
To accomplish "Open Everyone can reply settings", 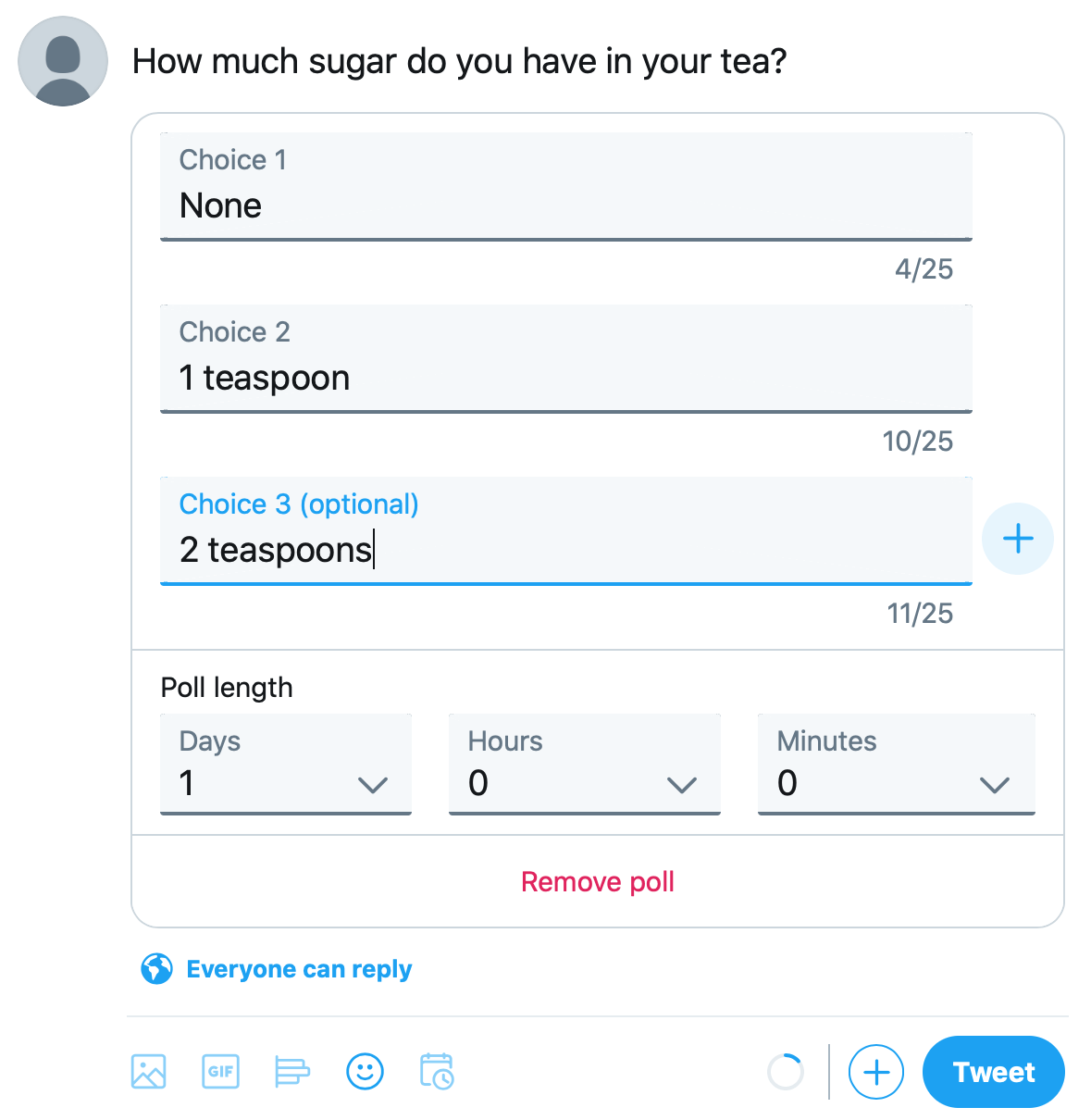I will point(299,969).
